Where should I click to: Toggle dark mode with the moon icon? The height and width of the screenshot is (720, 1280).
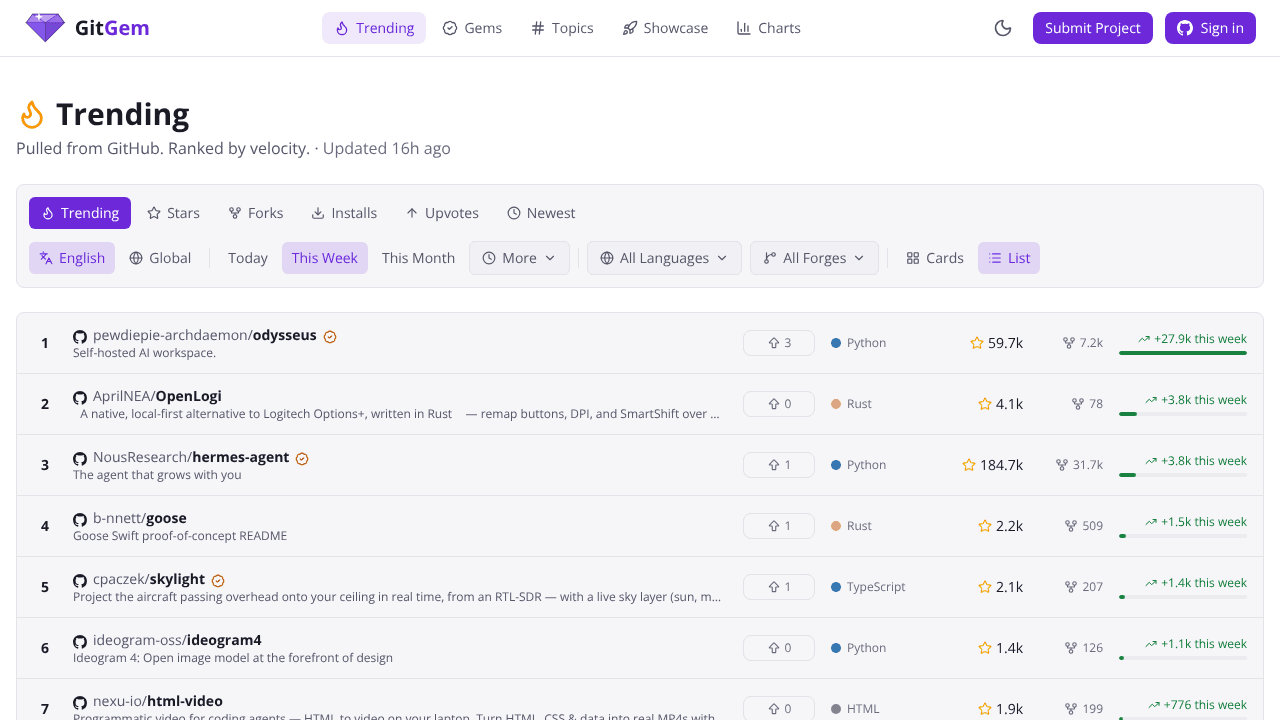click(x=1003, y=28)
